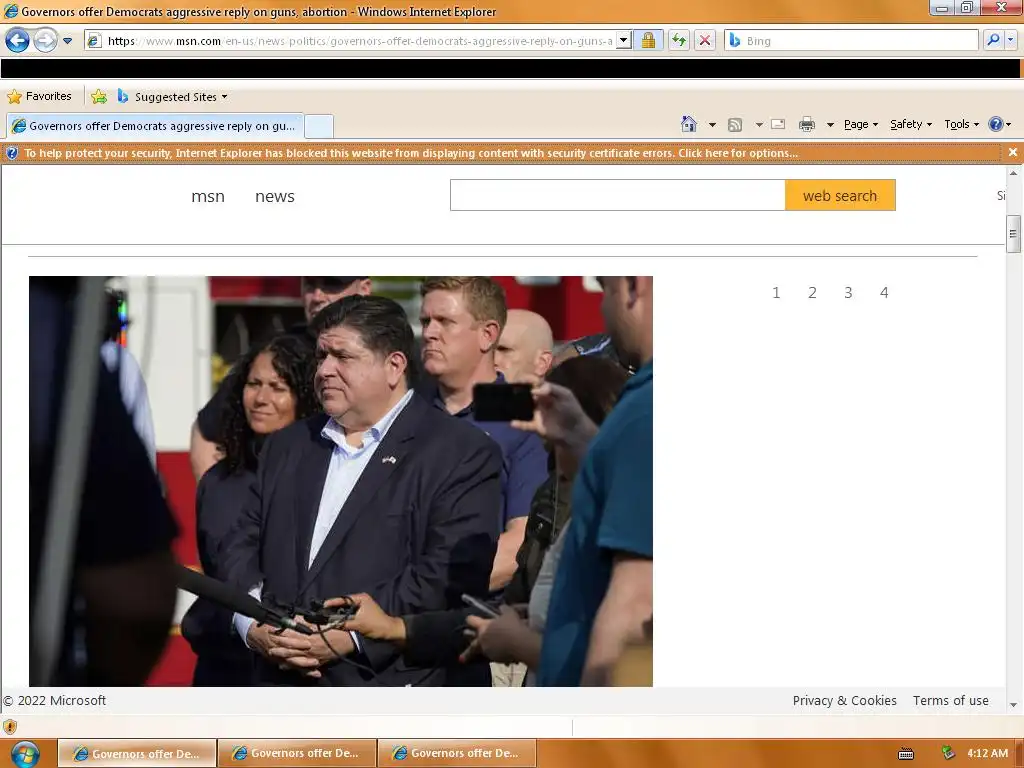Image resolution: width=1024 pixels, height=768 pixels.
Task: Click the Read Mail envelope icon
Action: pyautogui.click(x=778, y=124)
